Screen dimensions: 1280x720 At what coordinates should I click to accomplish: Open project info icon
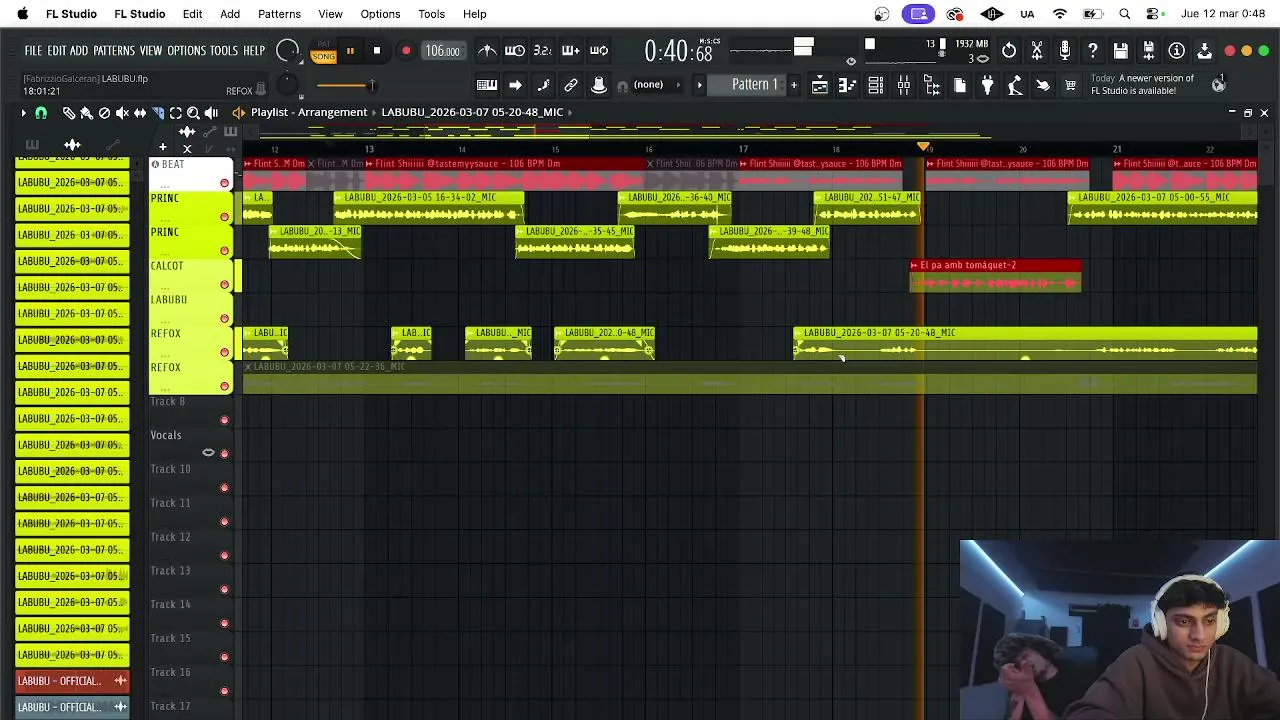click(x=1177, y=50)
